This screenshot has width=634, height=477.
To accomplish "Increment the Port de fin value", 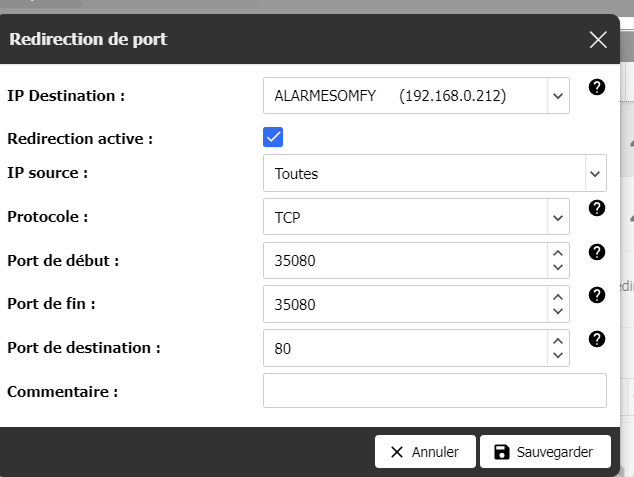I will click(558, 297).
